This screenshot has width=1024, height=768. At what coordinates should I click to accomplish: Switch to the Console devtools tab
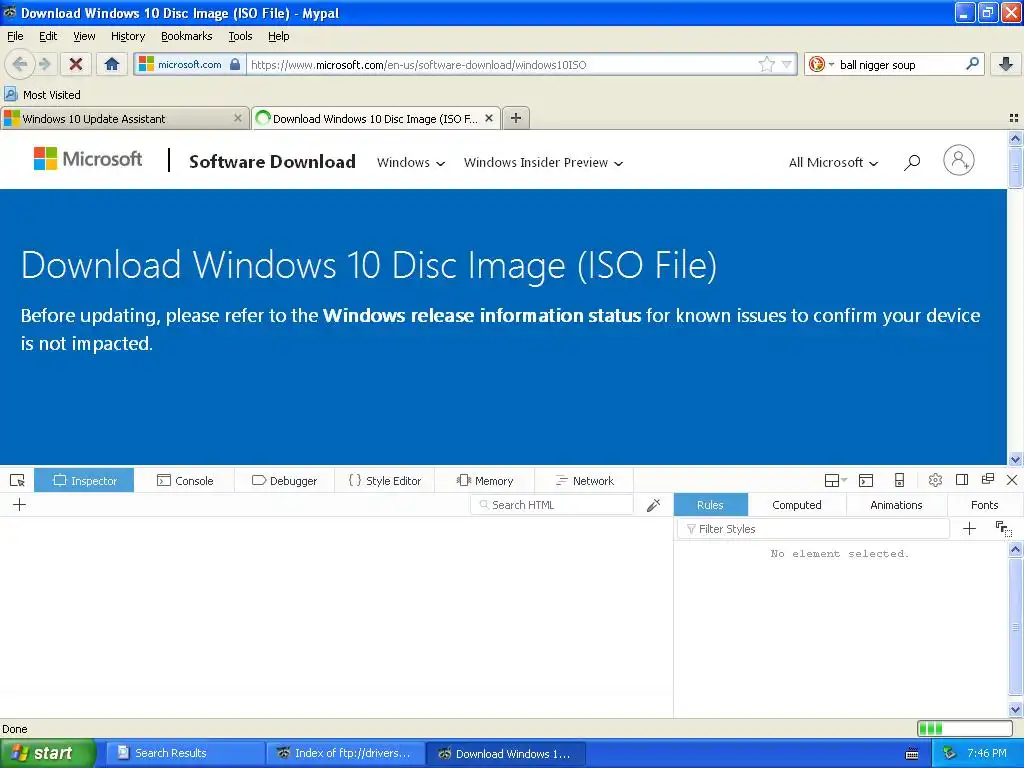tap(185, 481)
